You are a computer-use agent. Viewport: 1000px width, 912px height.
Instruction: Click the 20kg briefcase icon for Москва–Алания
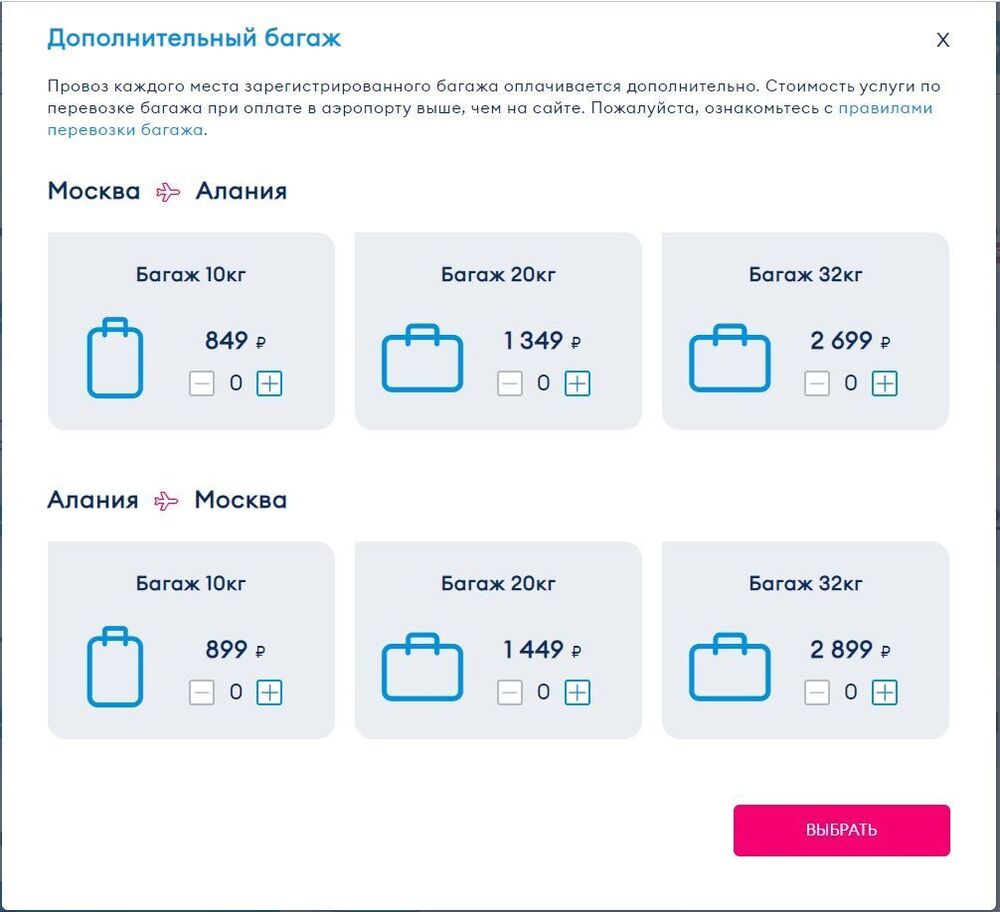point(422,358)
